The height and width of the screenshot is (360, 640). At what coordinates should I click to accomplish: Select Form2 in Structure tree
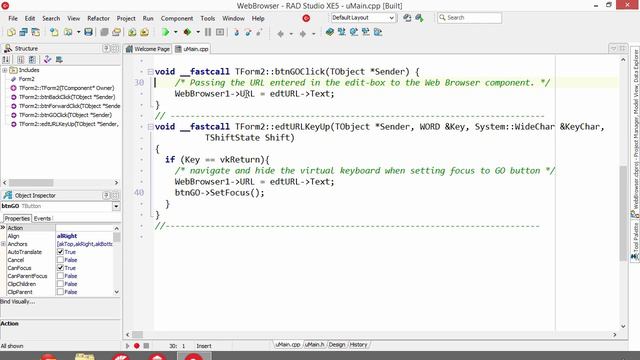pyautogui.click(x=27, y=79)
